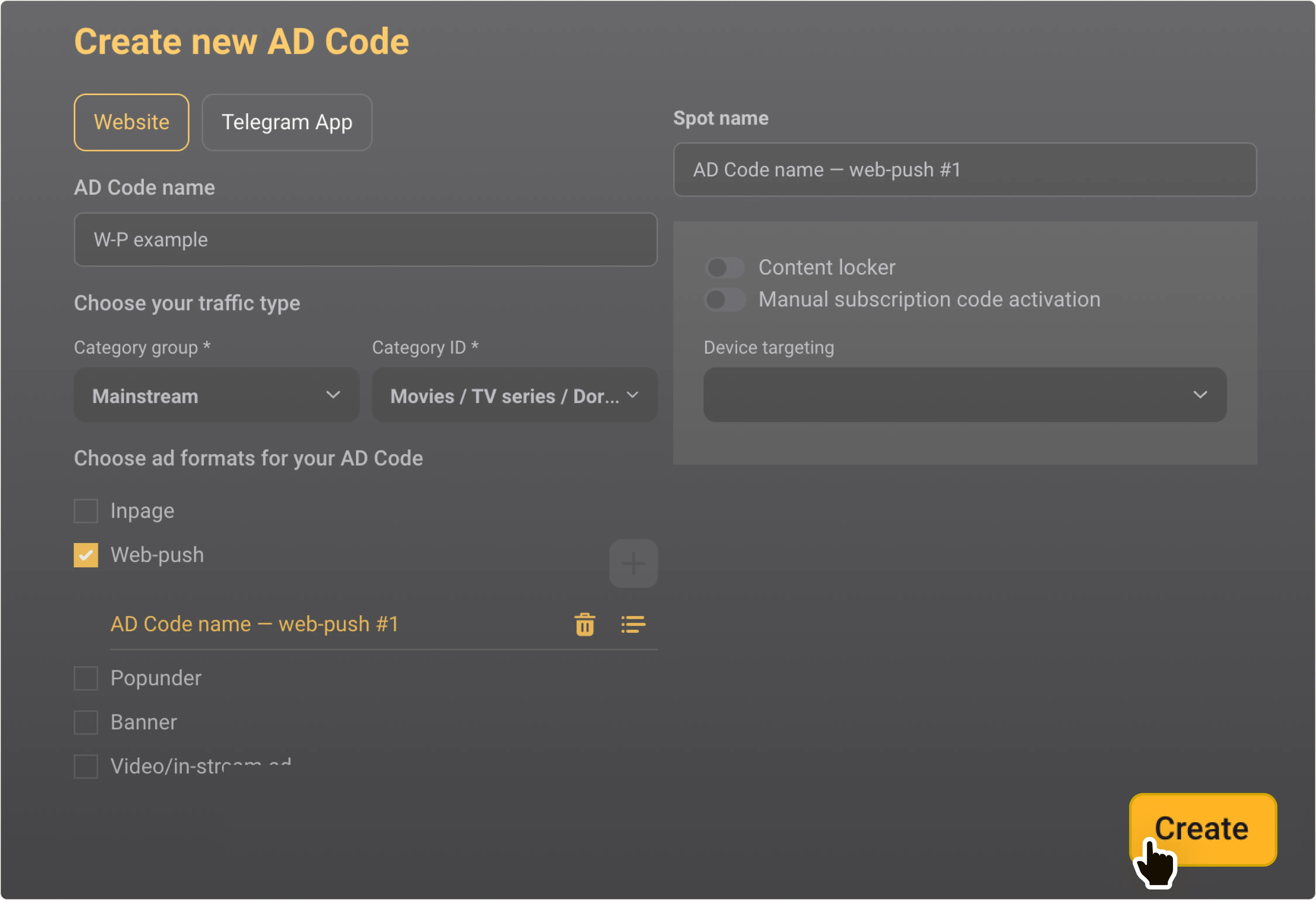Enable the Content locker toggle
1316x900 pixels.
(725, 267)
